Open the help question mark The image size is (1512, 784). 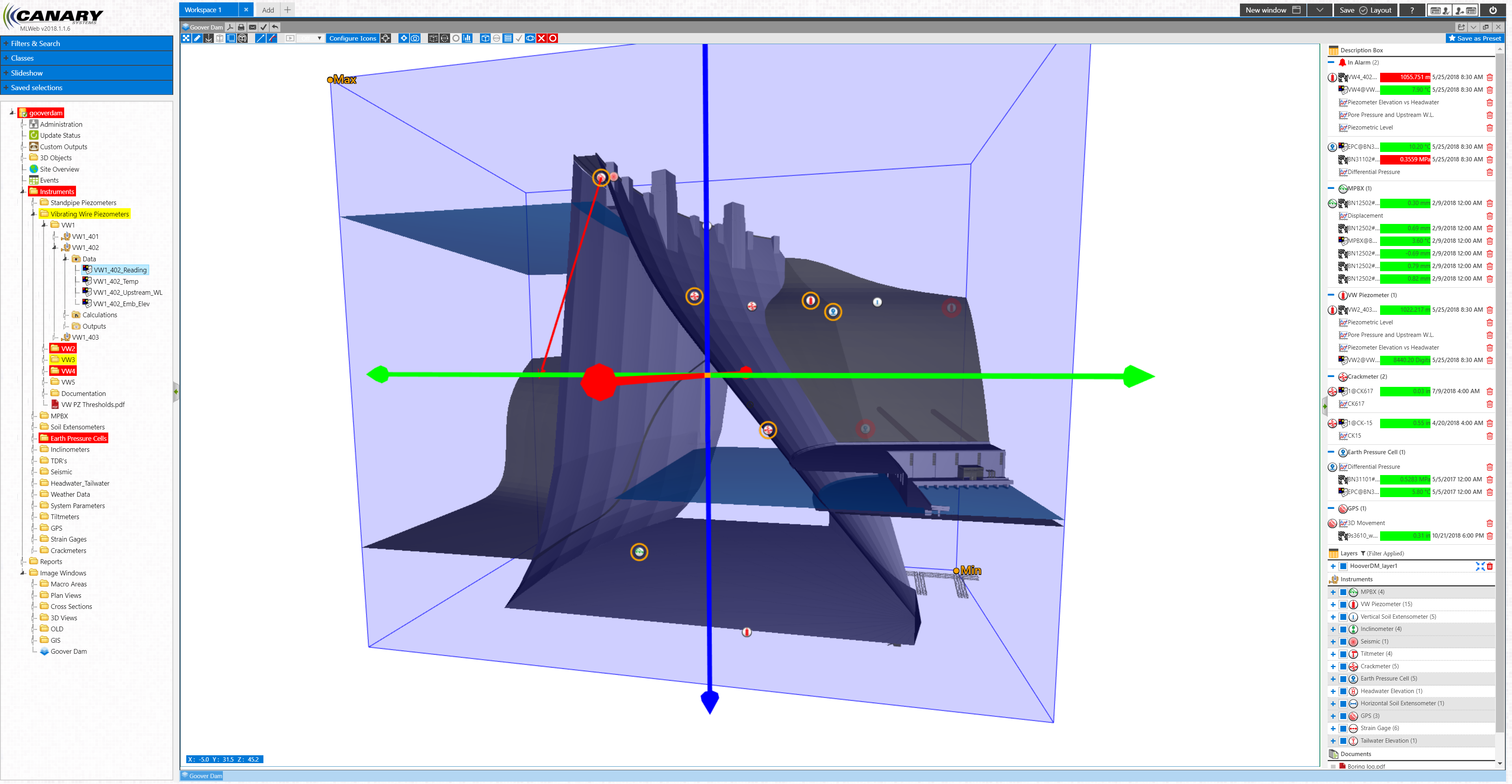tap(1412, 10)
